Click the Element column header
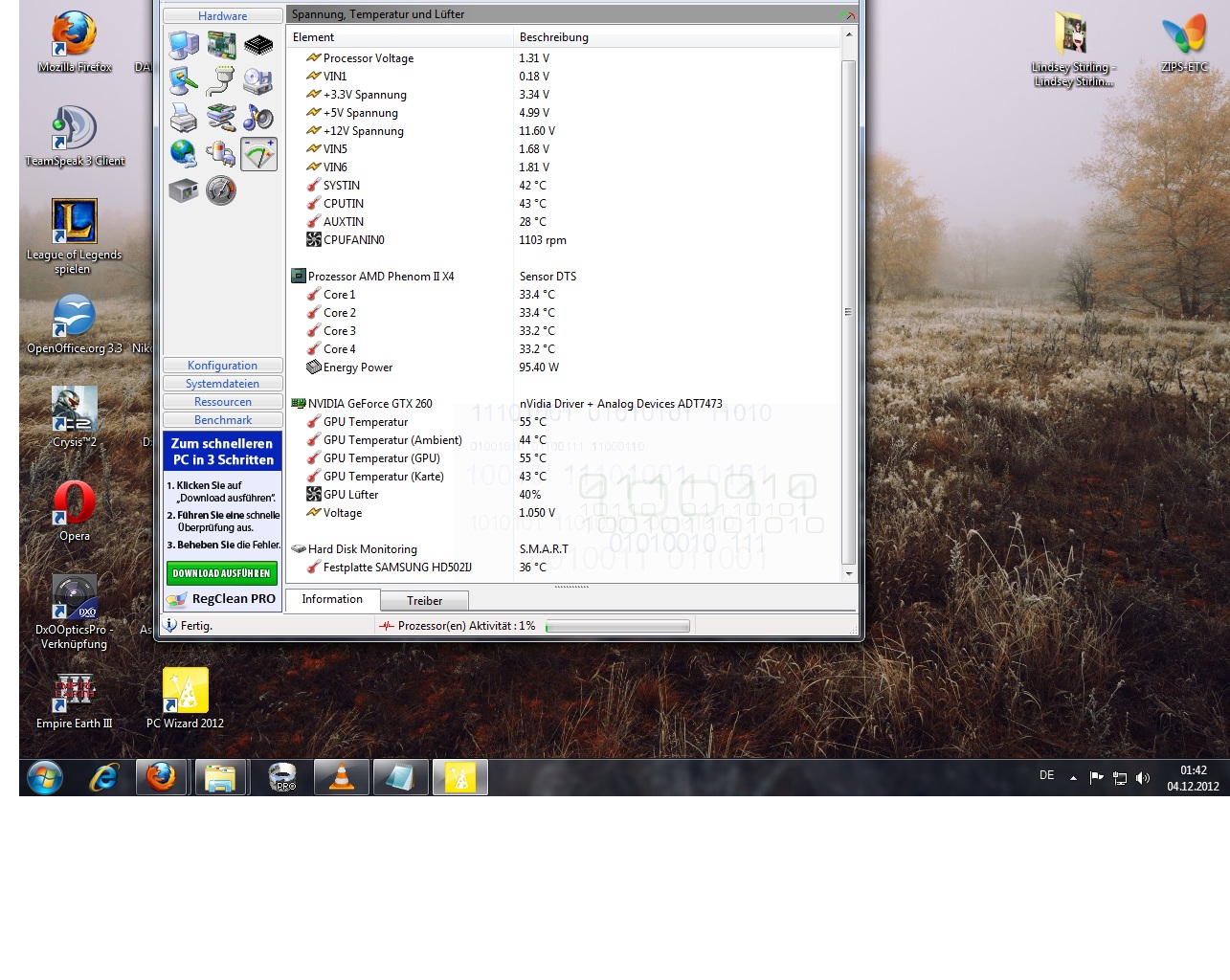 coord(400,37)
